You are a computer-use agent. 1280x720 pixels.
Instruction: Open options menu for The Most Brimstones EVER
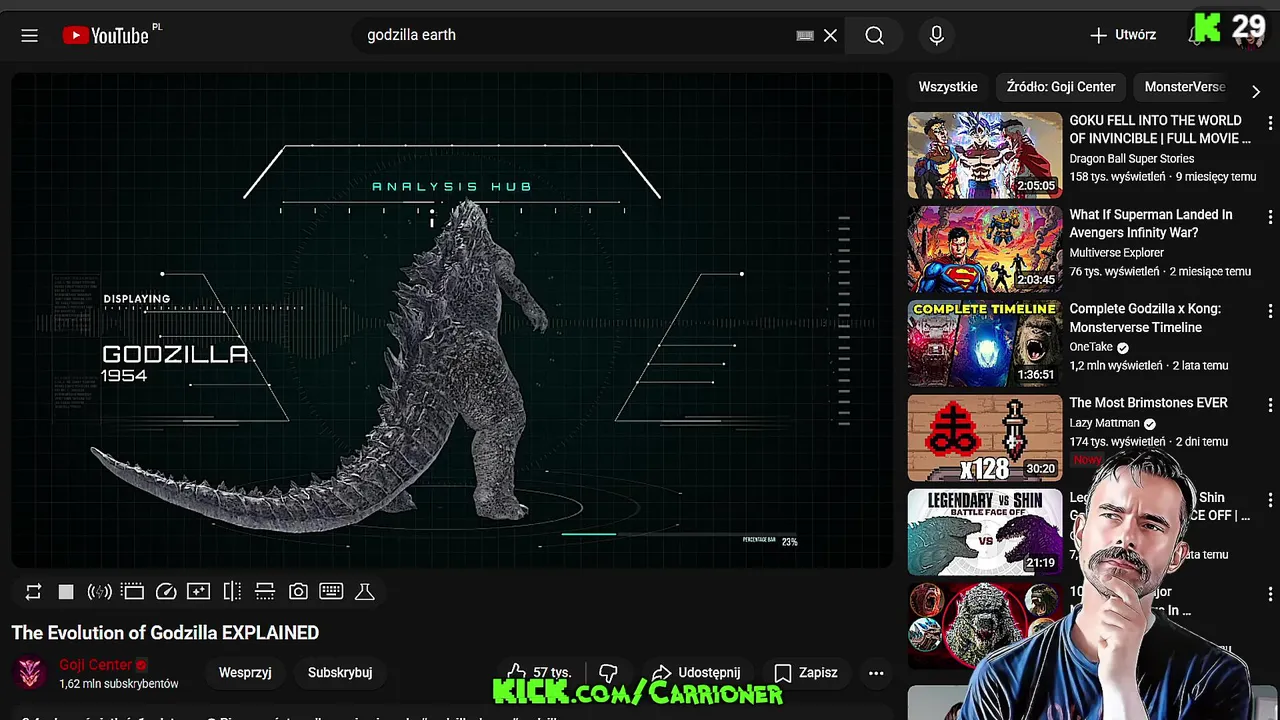(1270, 405)
